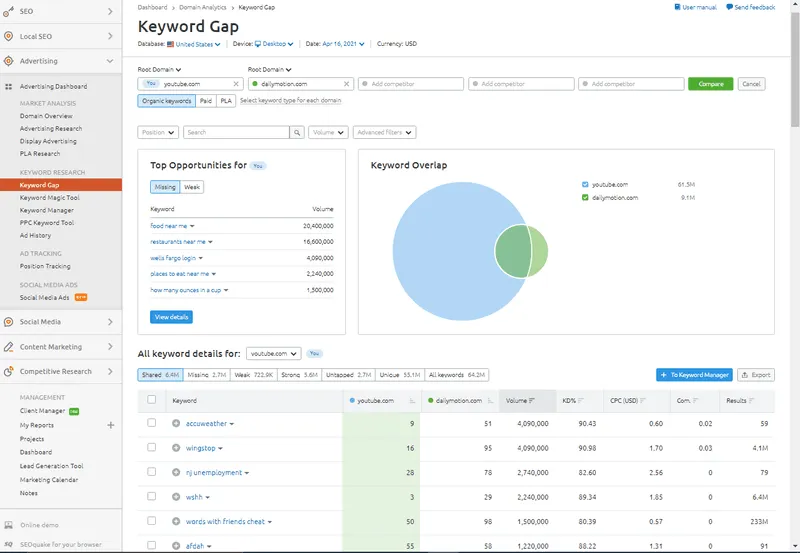This screenshot has width=800, height=553.
Task: Click the Social Media sidebar icon
Action: tap(8, 322)
